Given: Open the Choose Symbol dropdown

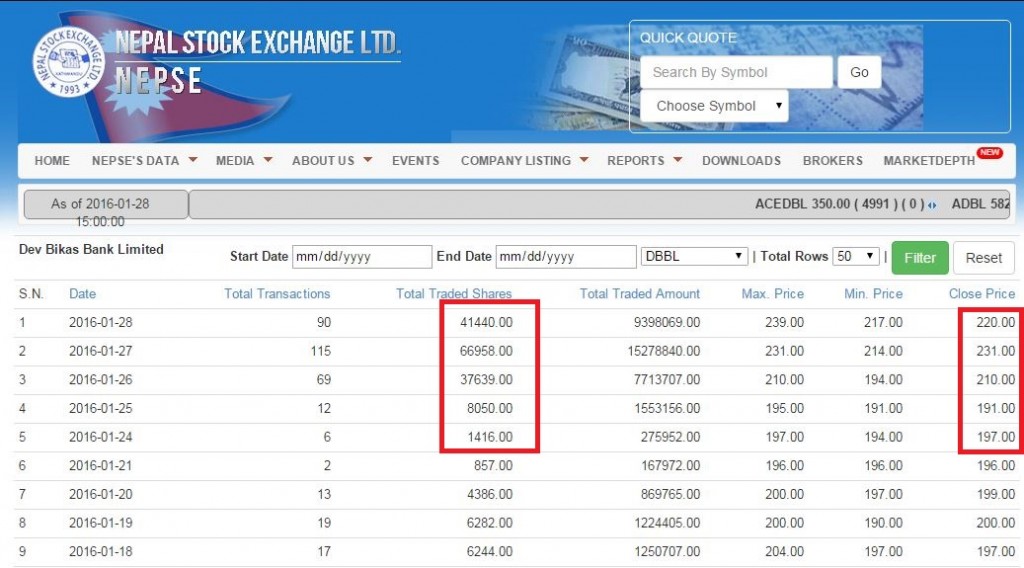Looking at the screenshot, I should coord(714,106).
